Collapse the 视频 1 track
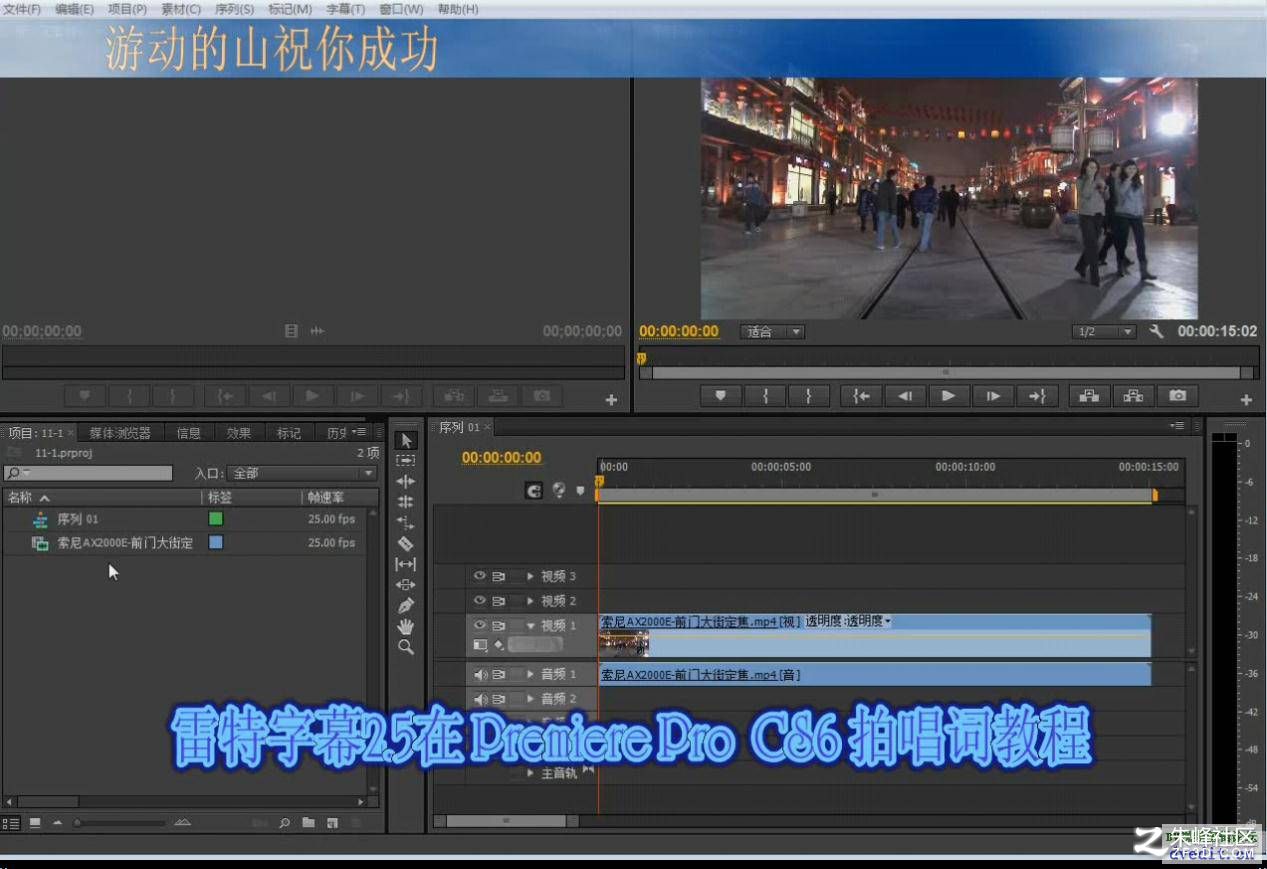The width and height of the screenshot is (1267, 869). [x=531, y=625]
